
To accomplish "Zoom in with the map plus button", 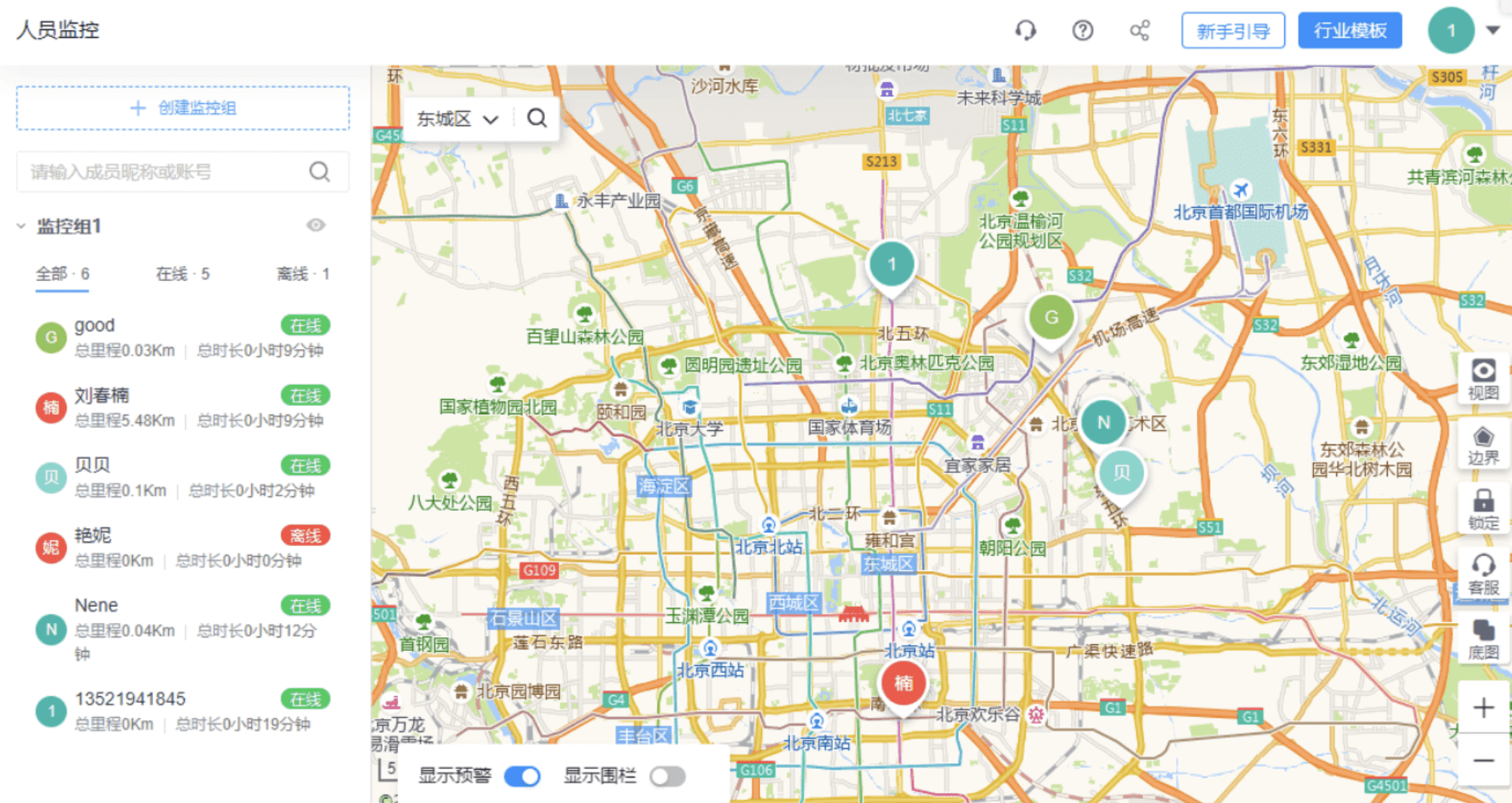I will pos(1483,708).
